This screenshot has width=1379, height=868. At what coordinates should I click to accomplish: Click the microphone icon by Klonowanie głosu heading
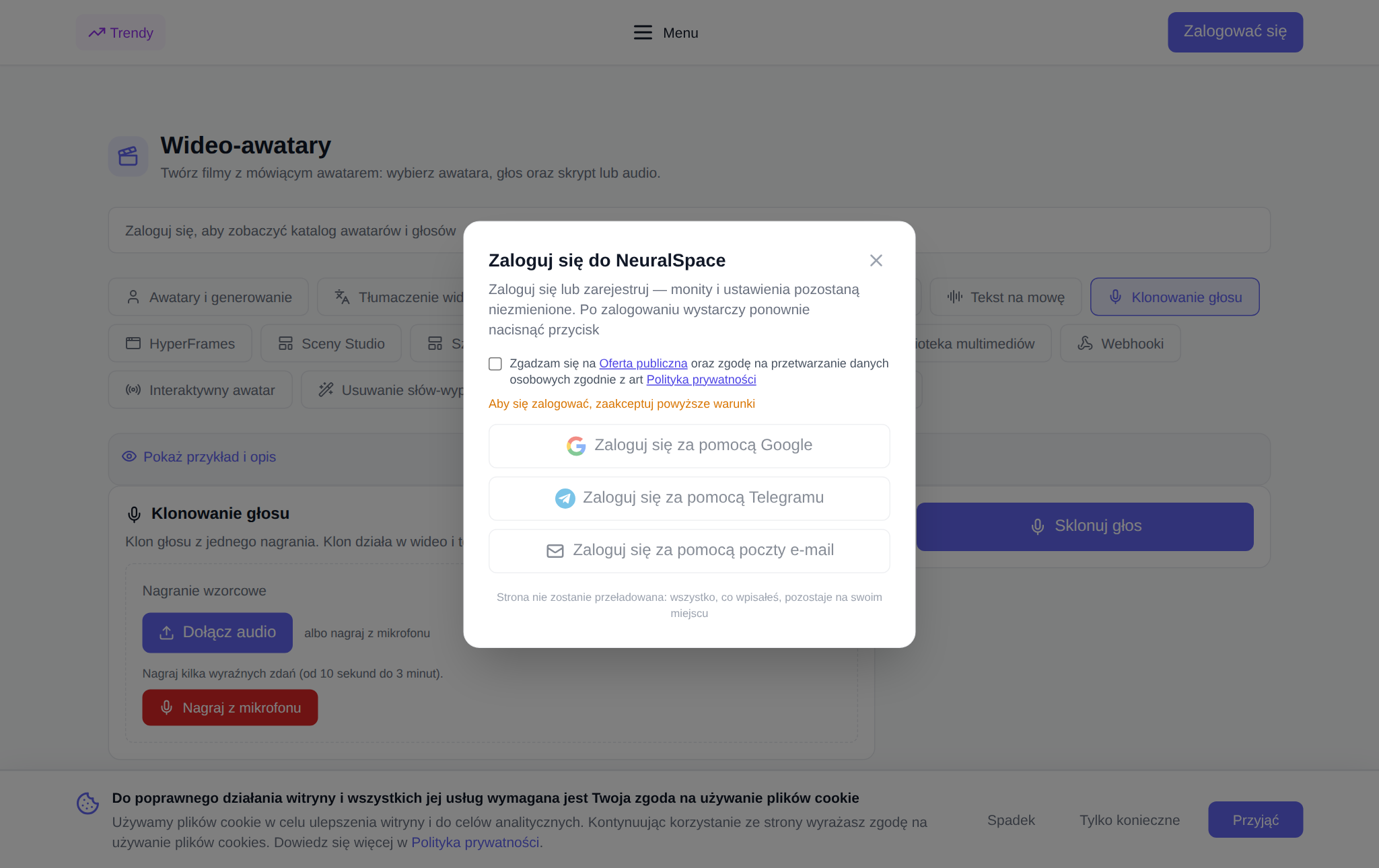(134, 514)
